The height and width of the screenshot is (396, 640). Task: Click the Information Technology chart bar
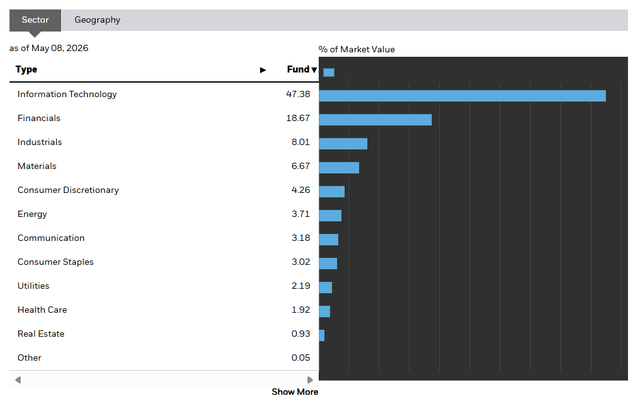click(x=462, y=96)
